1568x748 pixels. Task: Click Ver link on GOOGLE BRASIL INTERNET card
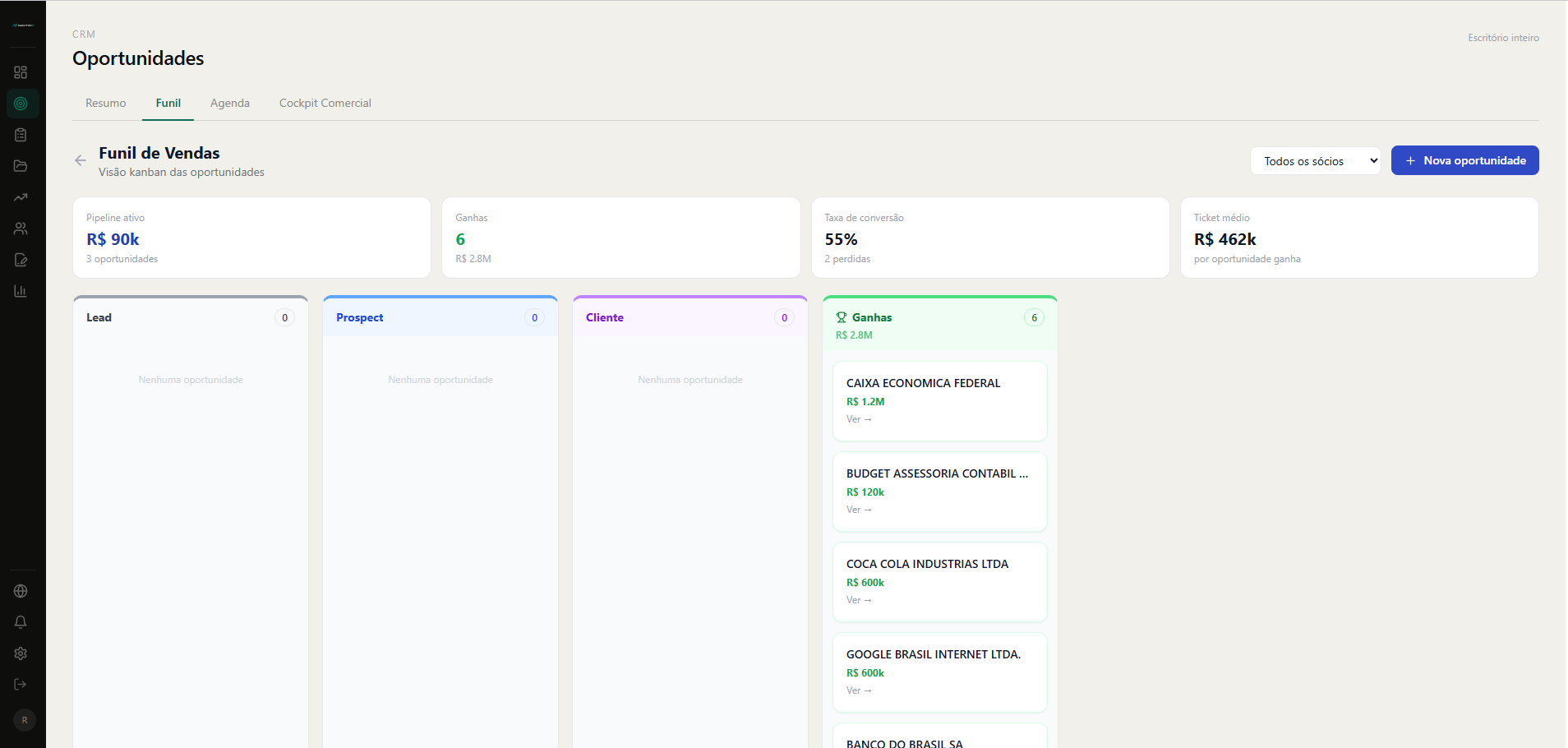click(x=859, y=690)
